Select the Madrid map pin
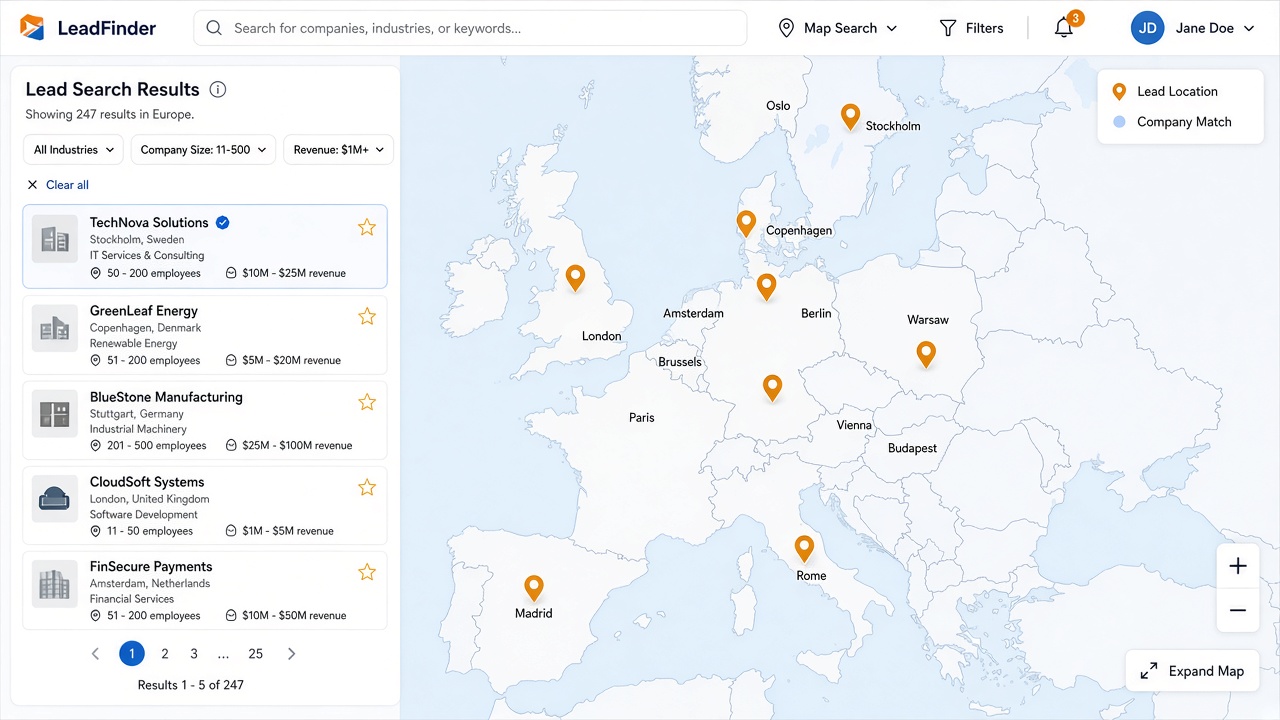Image resolution: width=1280 pixels, height=720 pixels. (x=534, y=587)
